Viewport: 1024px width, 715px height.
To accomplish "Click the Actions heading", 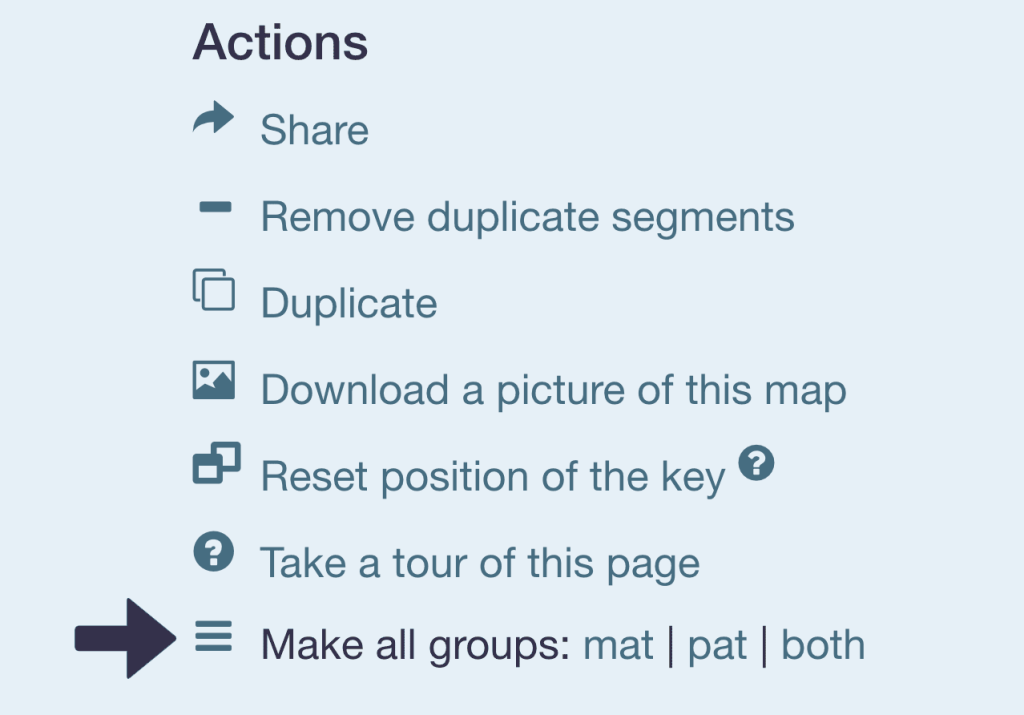I will pyautogui.click(x=280, y=43).
